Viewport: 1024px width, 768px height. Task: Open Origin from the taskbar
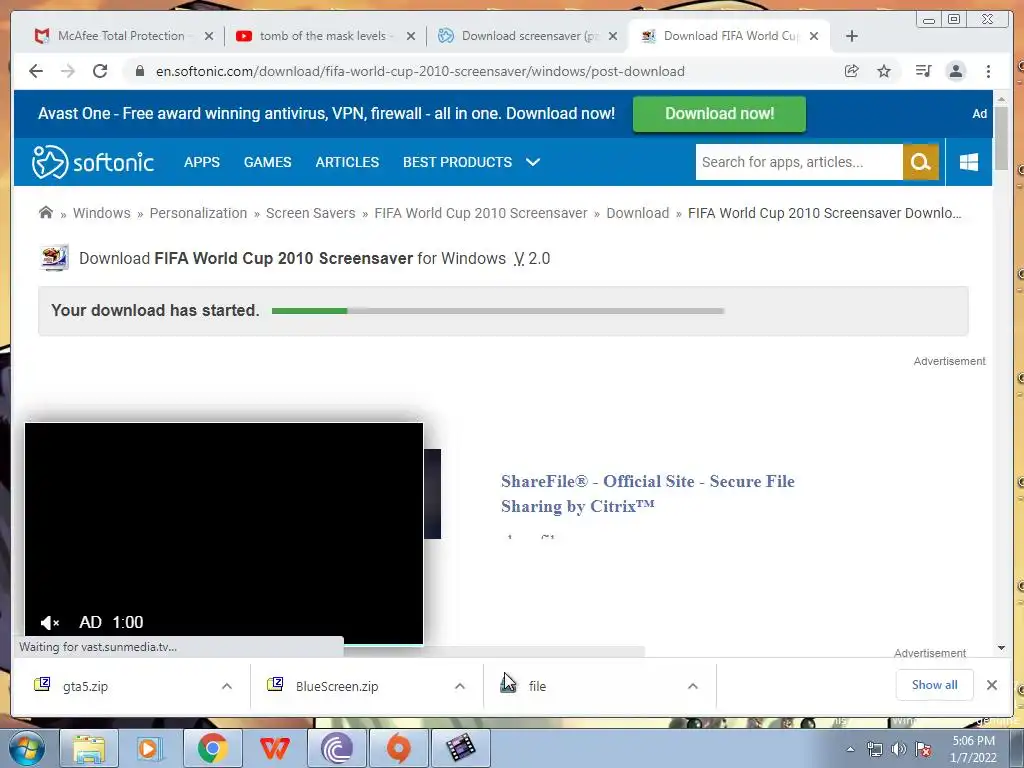(398, 748)
